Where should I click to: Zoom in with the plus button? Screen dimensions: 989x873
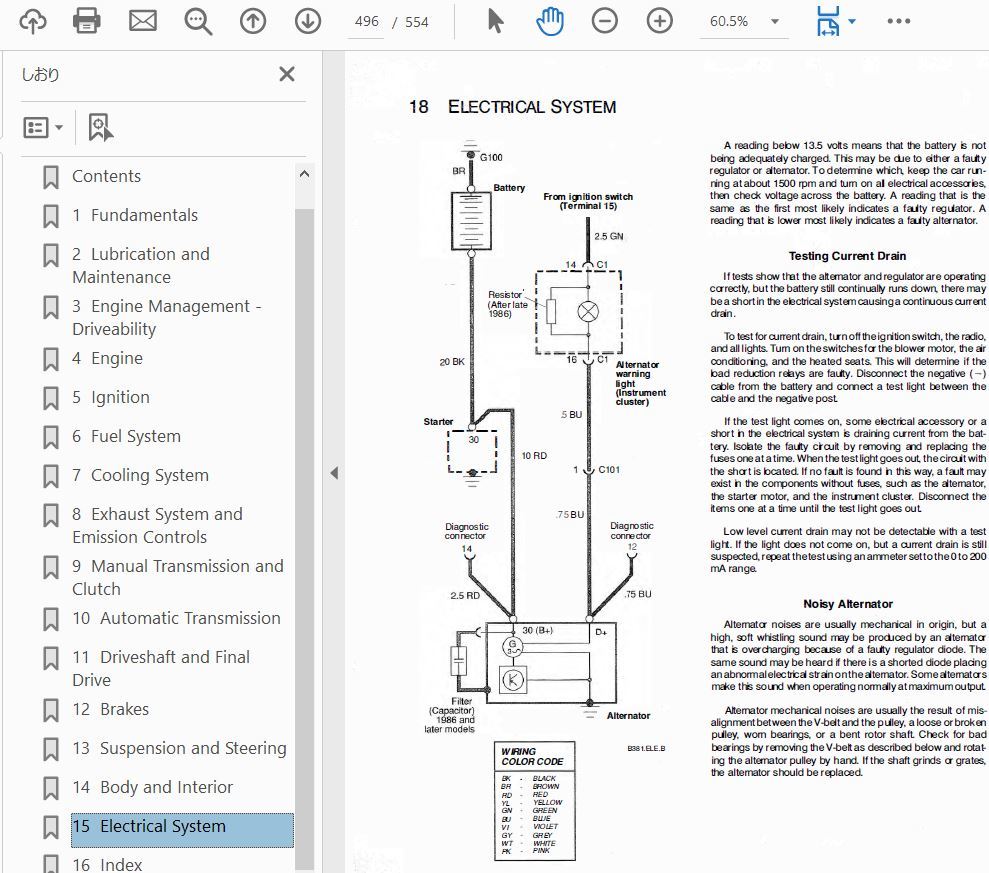(659, 21)
